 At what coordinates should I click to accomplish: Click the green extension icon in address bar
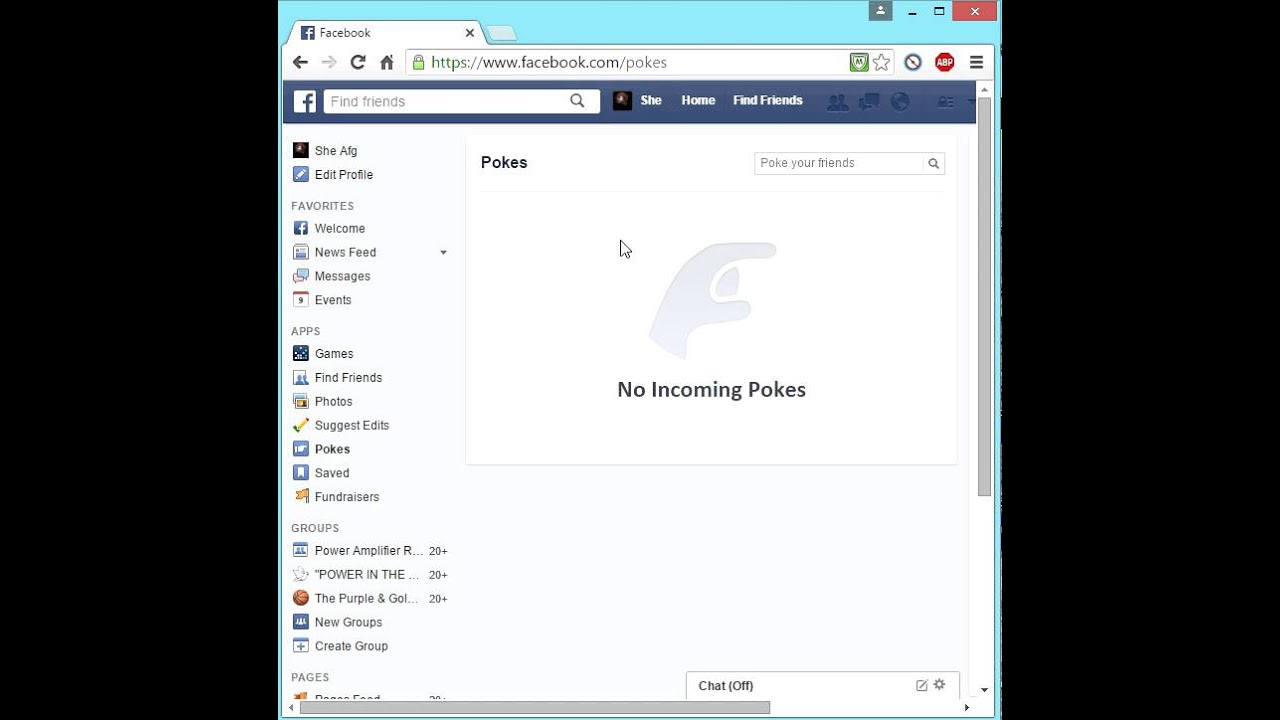(858, 62)
